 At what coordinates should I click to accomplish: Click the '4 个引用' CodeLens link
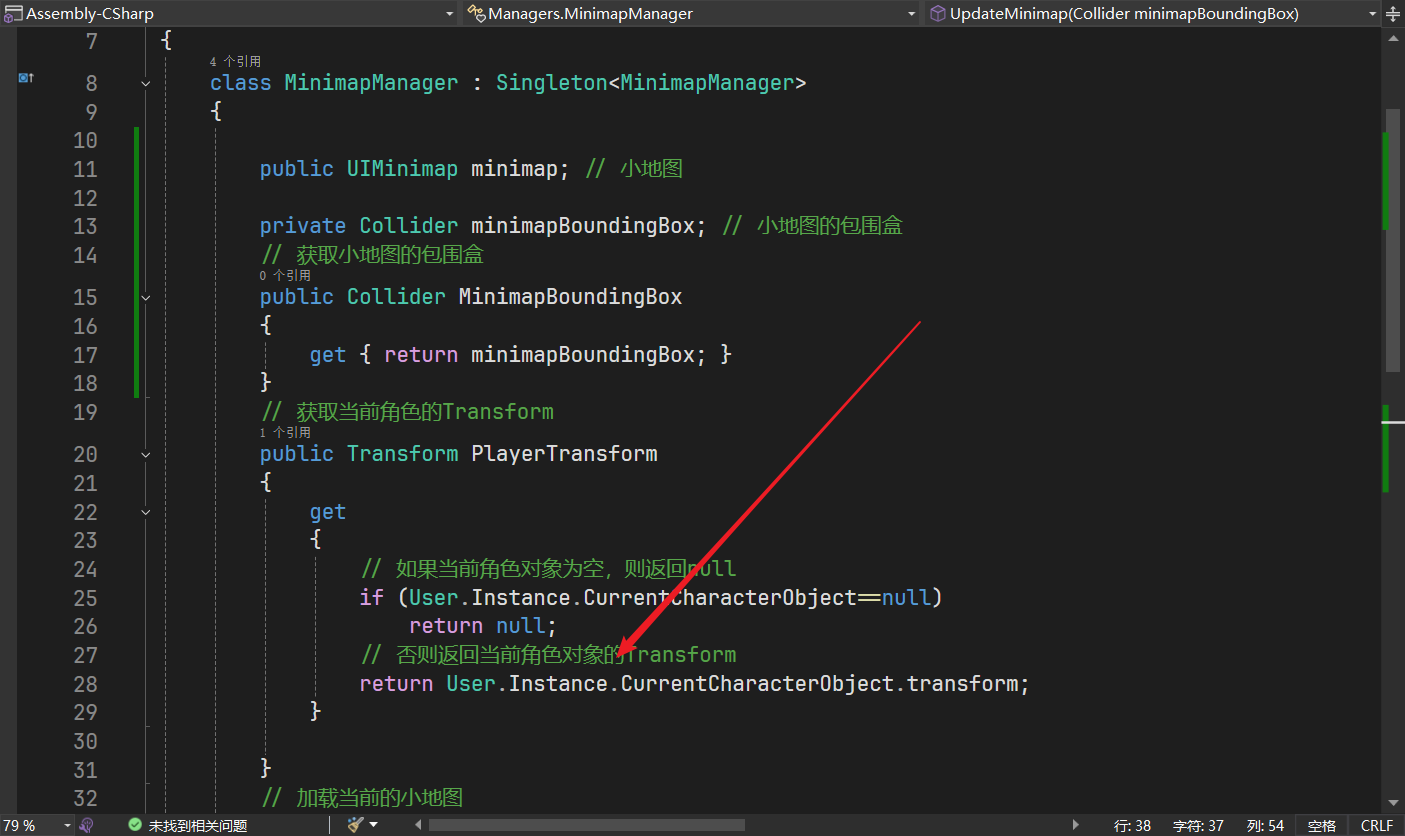tap(235, 62)
